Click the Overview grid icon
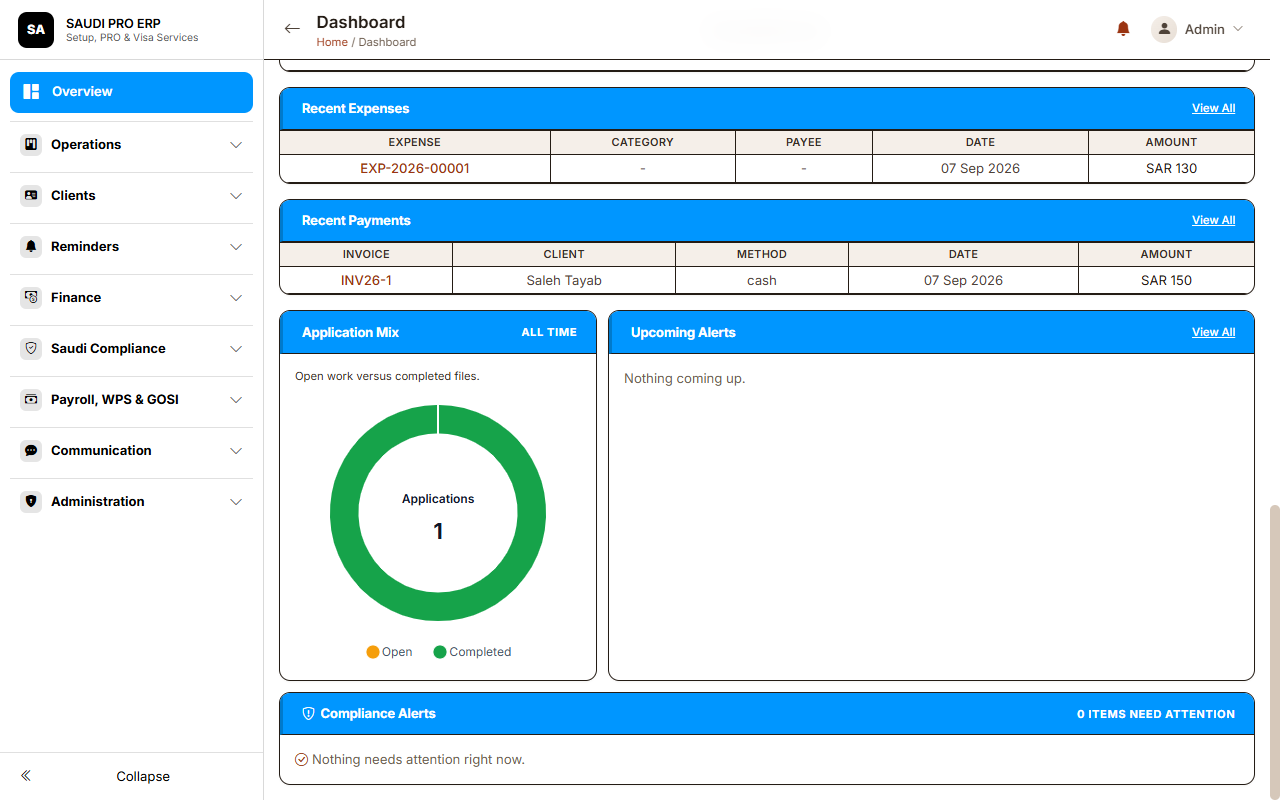1280x800 pixels. [x=31, y=92]
